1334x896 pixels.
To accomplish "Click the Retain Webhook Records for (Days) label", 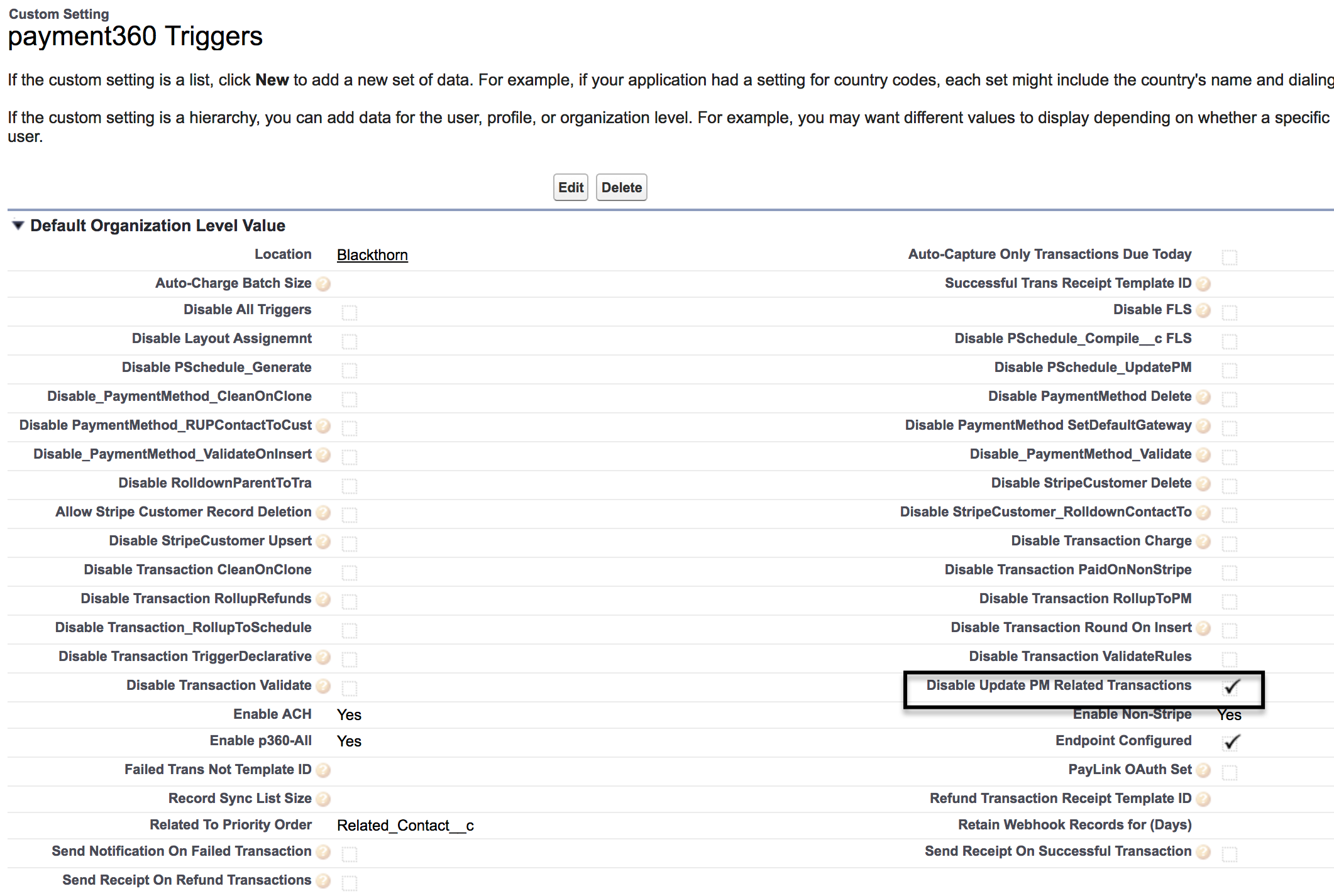I will (x=1074, y=825).
